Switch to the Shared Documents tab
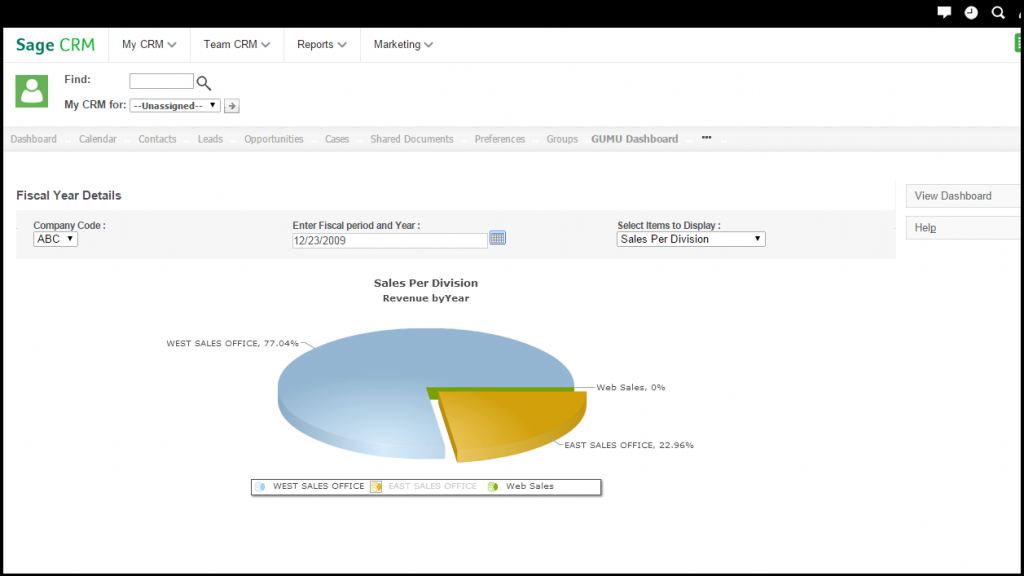The width and height of the screenshot is (1024, 576). [411, 139]
